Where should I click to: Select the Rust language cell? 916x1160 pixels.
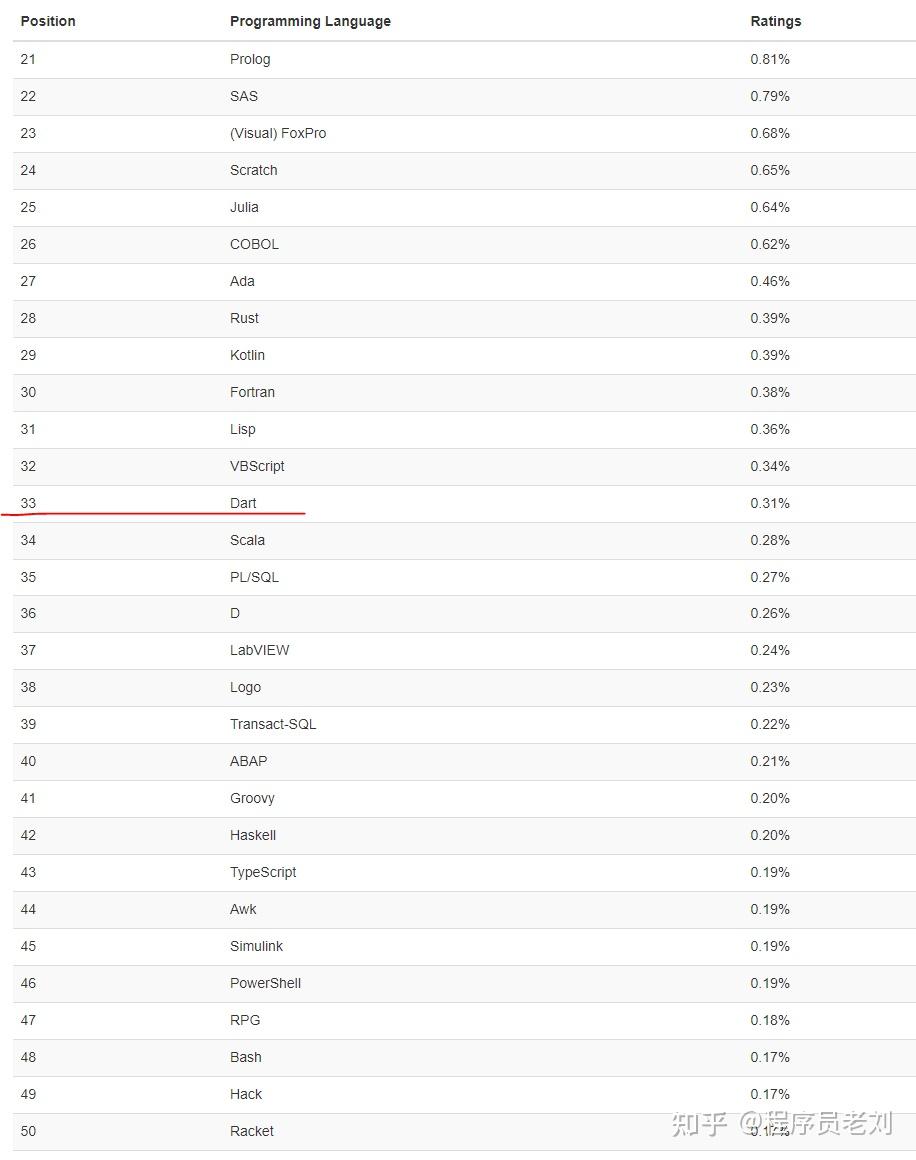pyautogui.click(x=244, y=318)
